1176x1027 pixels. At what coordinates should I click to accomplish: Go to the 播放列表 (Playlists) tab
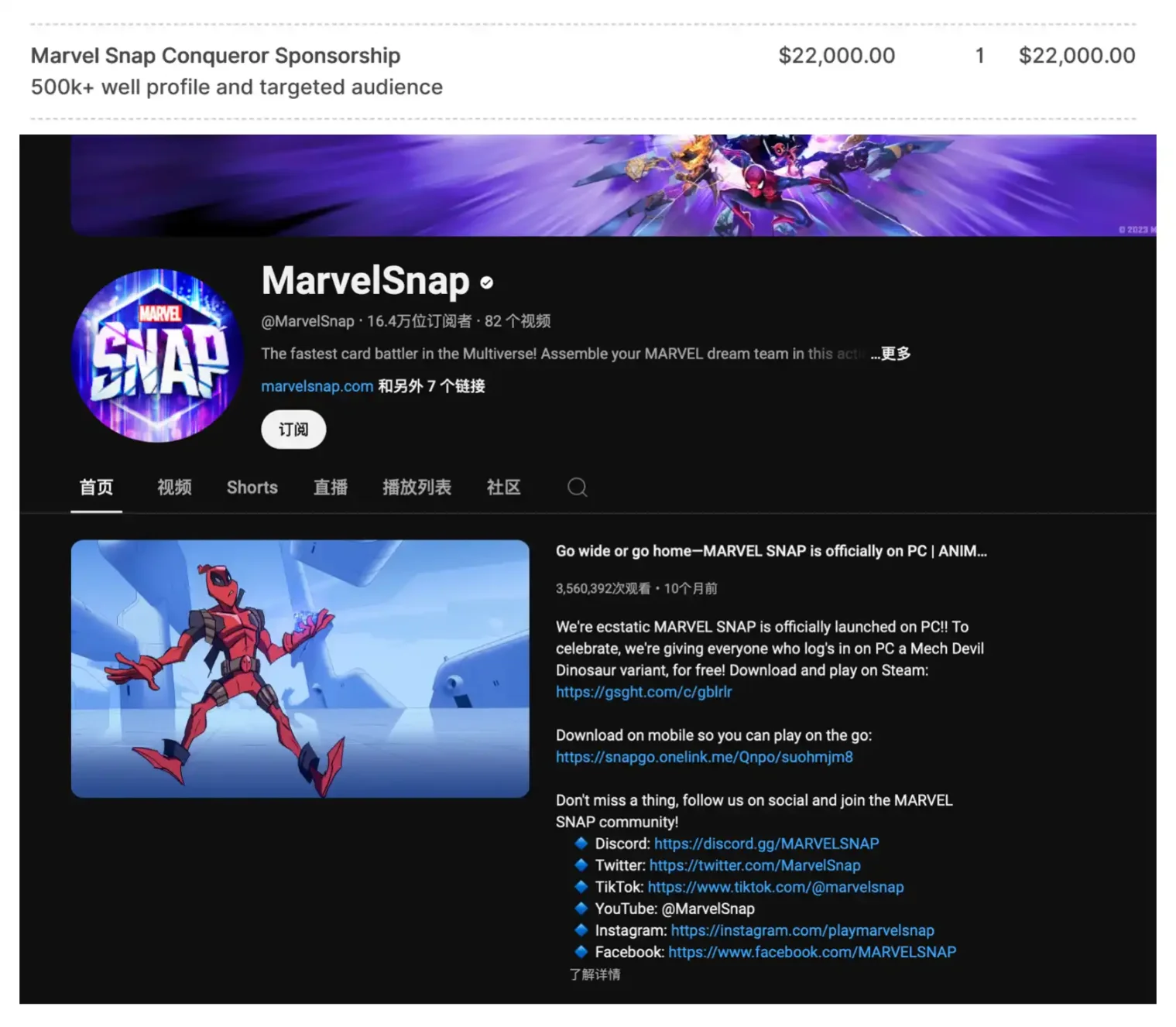point(417,488)
